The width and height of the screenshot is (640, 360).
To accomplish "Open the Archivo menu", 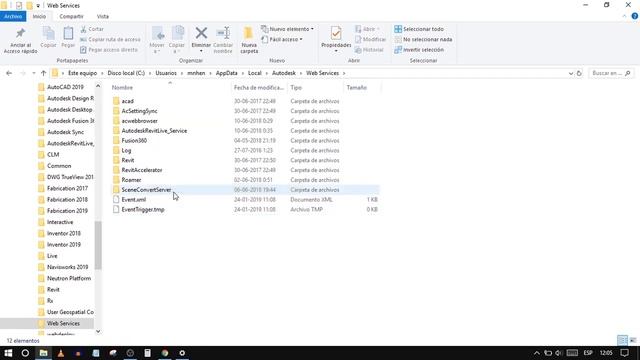I will click(x=13, y=16).
